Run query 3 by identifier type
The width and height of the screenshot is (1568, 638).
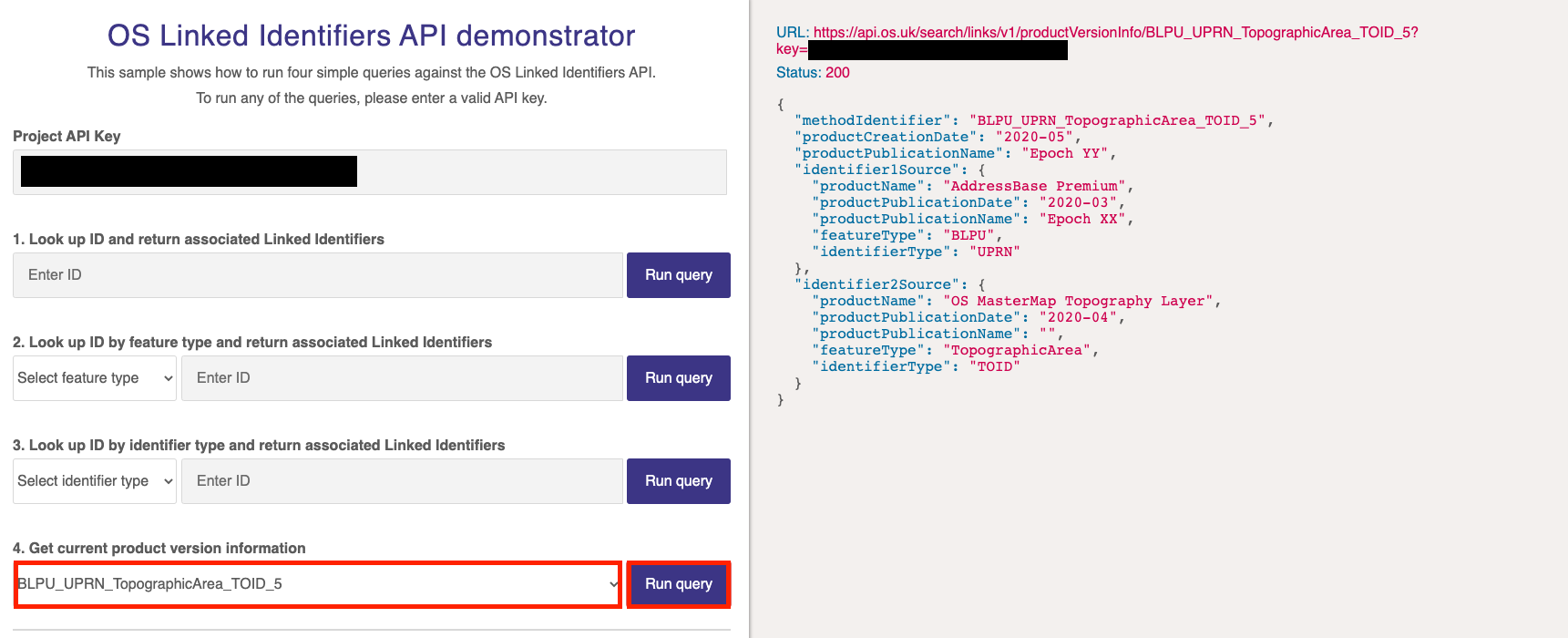click(x=679, y=481)
